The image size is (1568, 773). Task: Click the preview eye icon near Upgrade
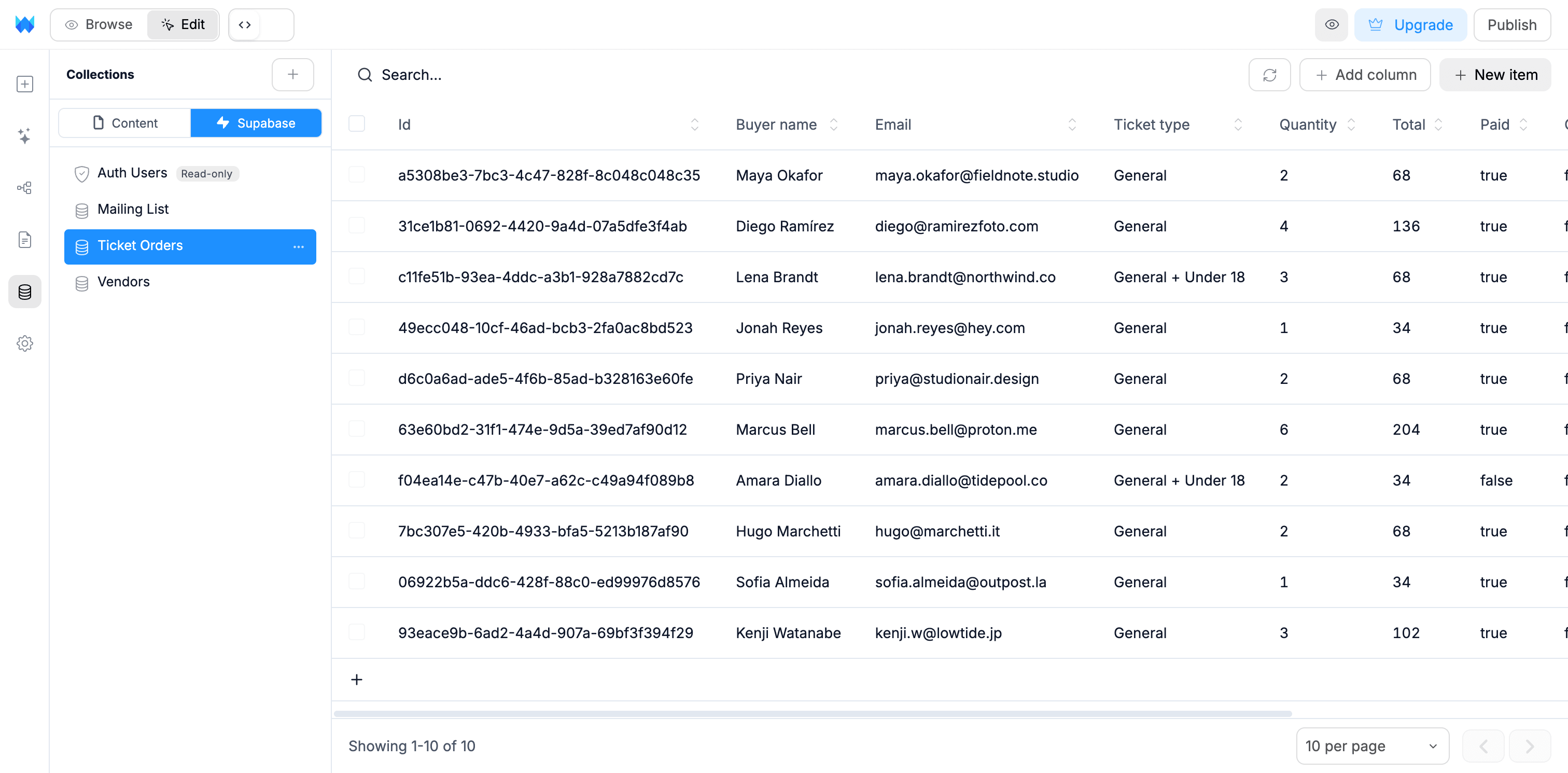pyautogui.click(x=1331, y=24)
